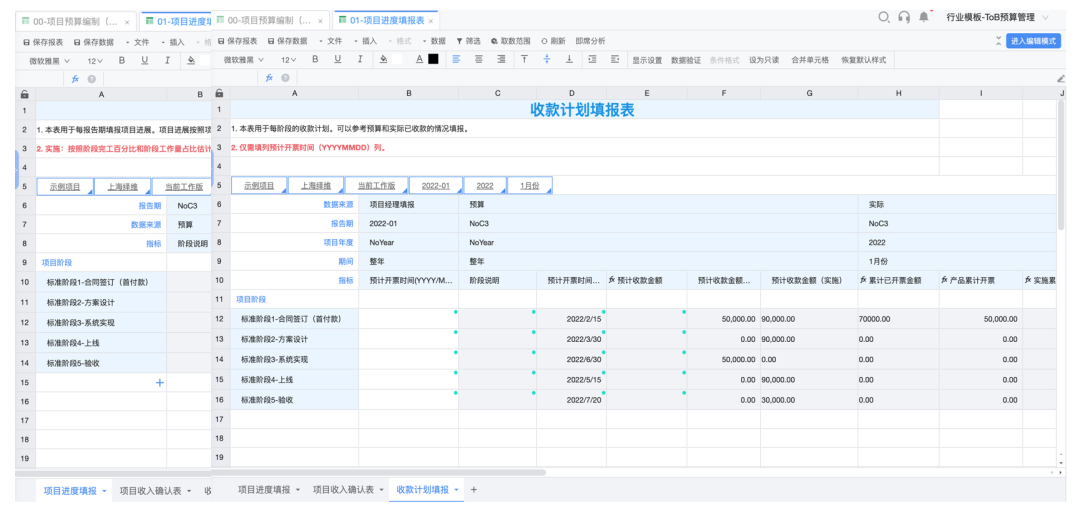Click the fill color bucket icon in right window
1080x513 pixels.
pos(384,59)
